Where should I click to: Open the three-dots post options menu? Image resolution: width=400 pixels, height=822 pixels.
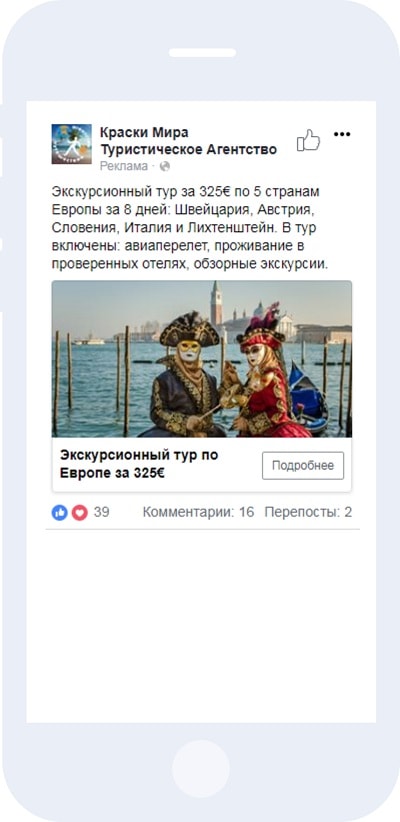[x=342, y=134]
